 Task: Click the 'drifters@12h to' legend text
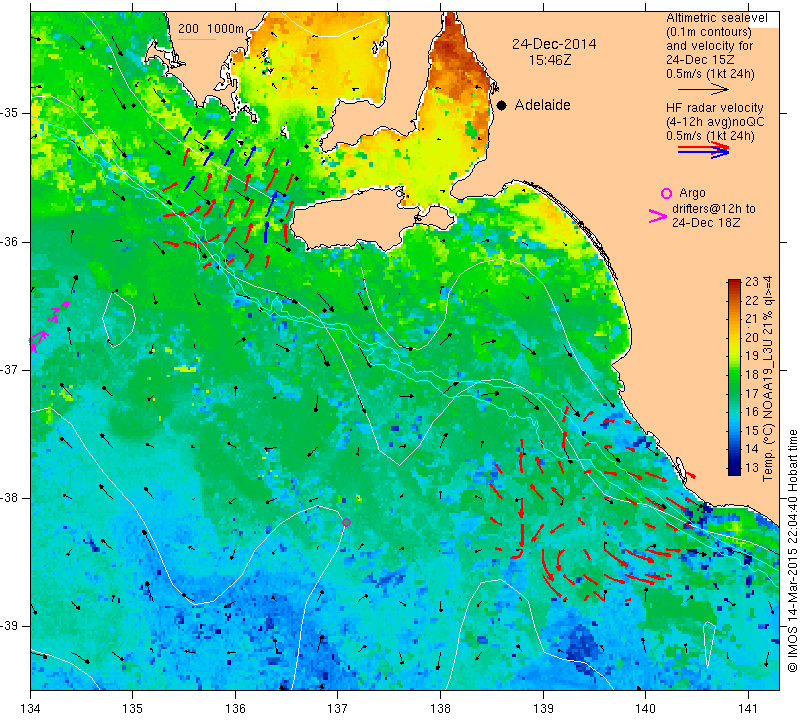tap(714, 209)
